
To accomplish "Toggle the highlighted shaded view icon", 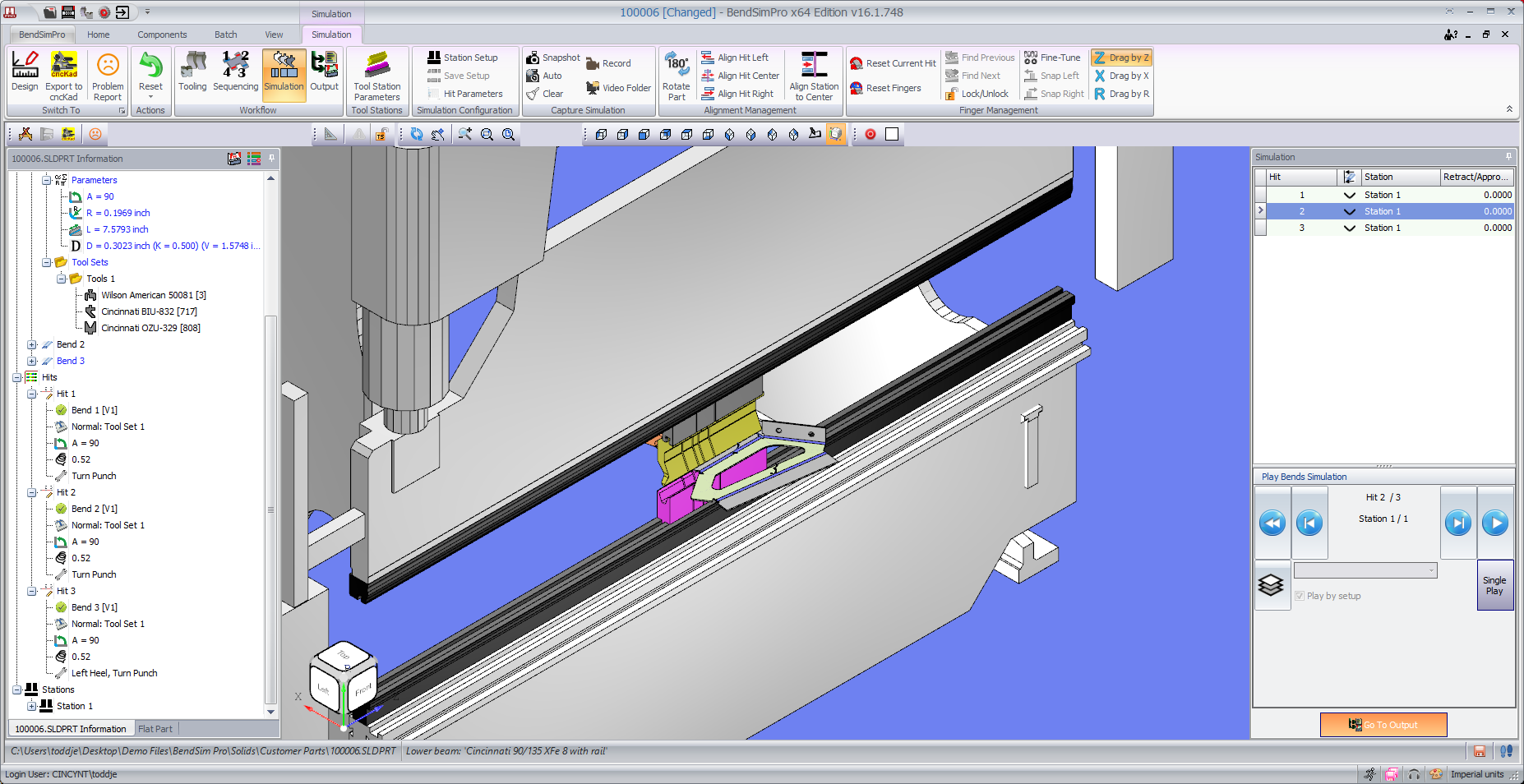I will [835, 134].
